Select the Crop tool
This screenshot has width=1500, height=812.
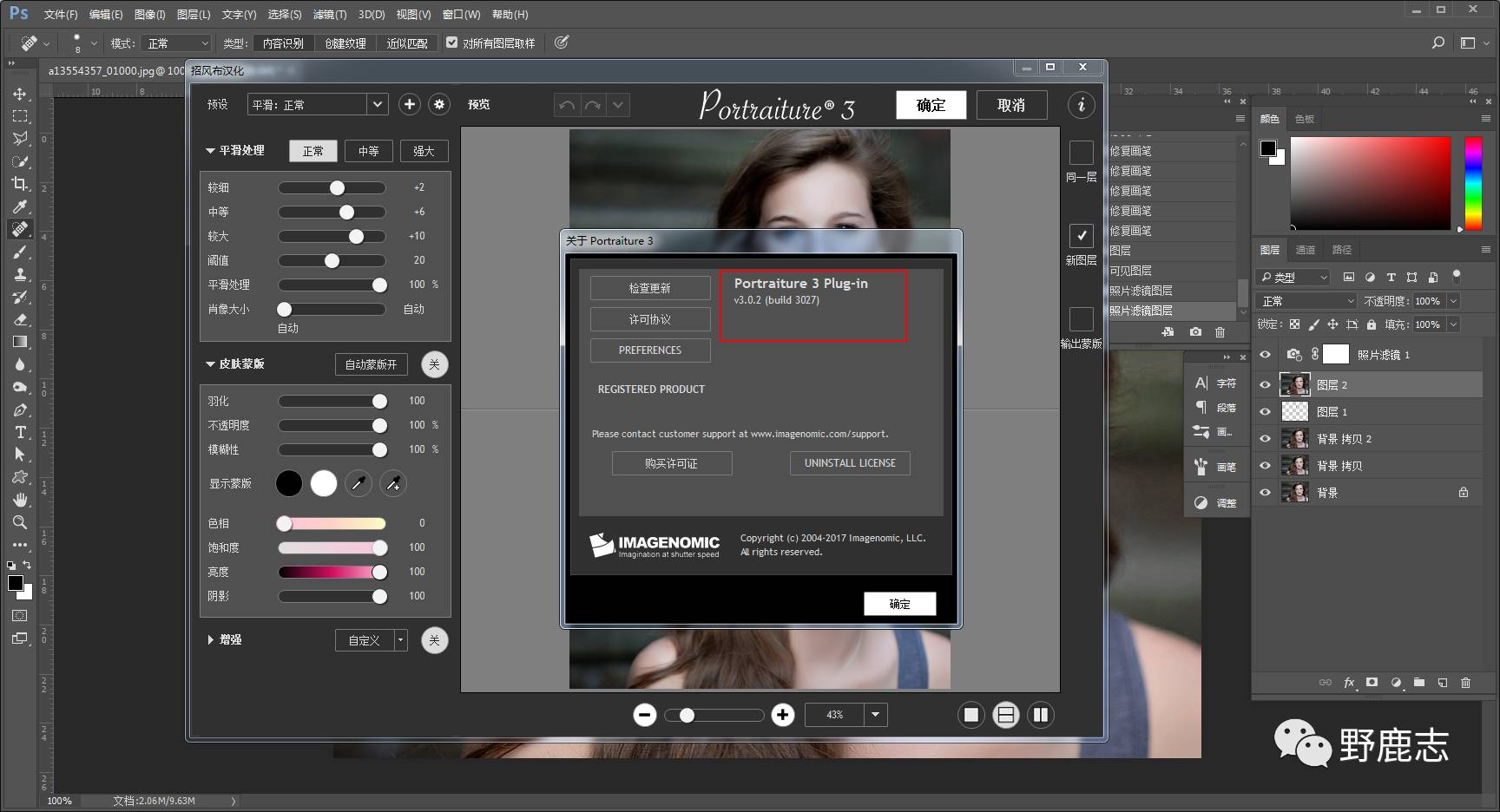point(19,184)
